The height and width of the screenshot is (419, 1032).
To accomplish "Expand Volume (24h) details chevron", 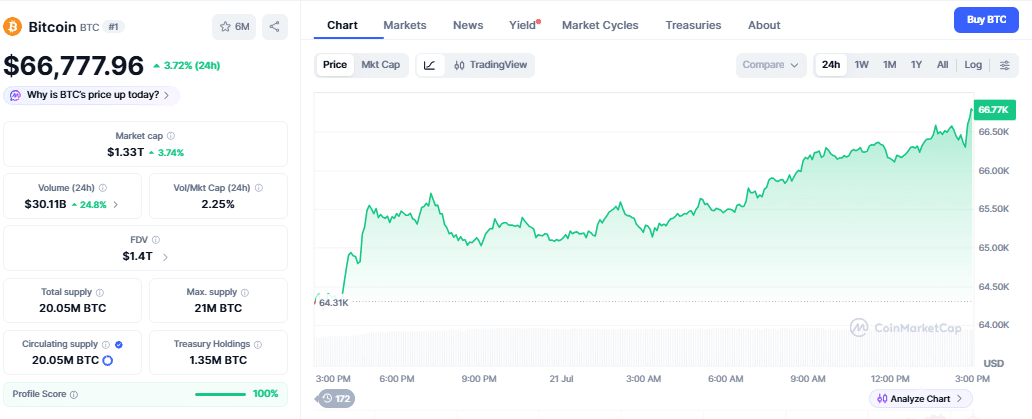I will pos(116,205).
